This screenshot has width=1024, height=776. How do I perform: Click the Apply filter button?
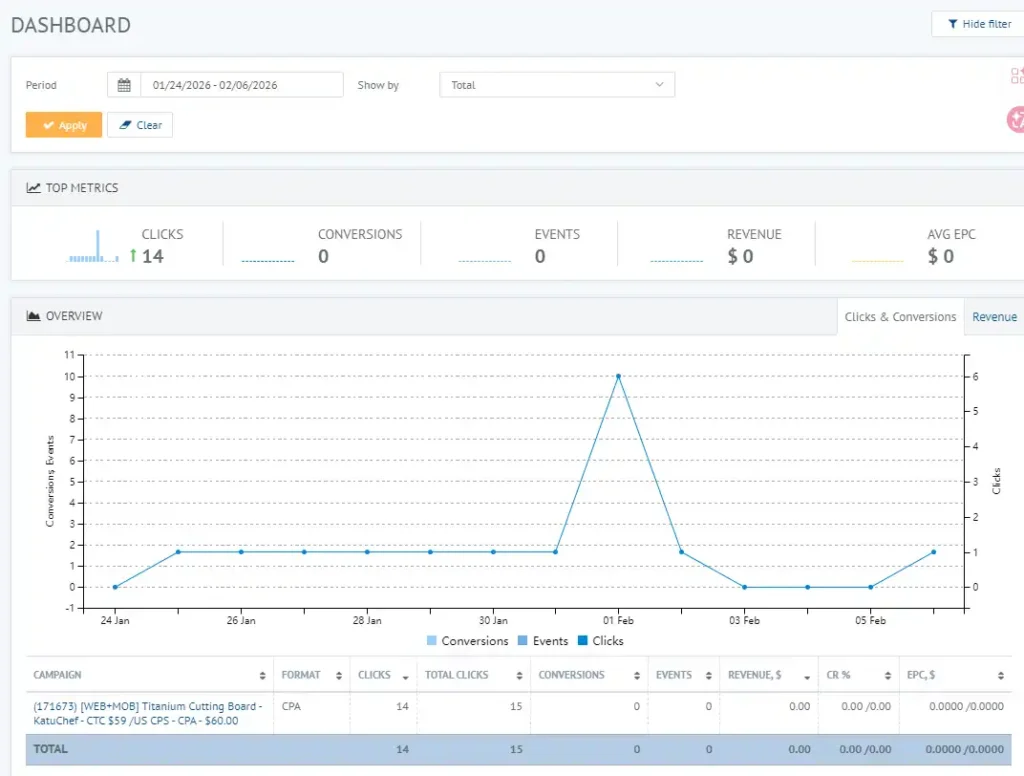(64, 125)
